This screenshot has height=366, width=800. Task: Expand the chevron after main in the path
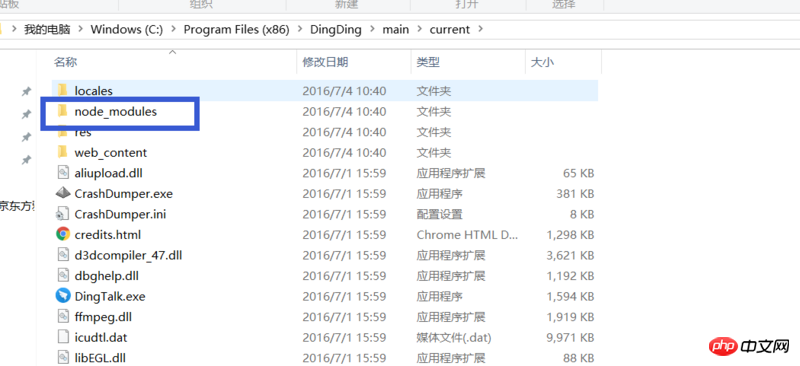[419, 30]
